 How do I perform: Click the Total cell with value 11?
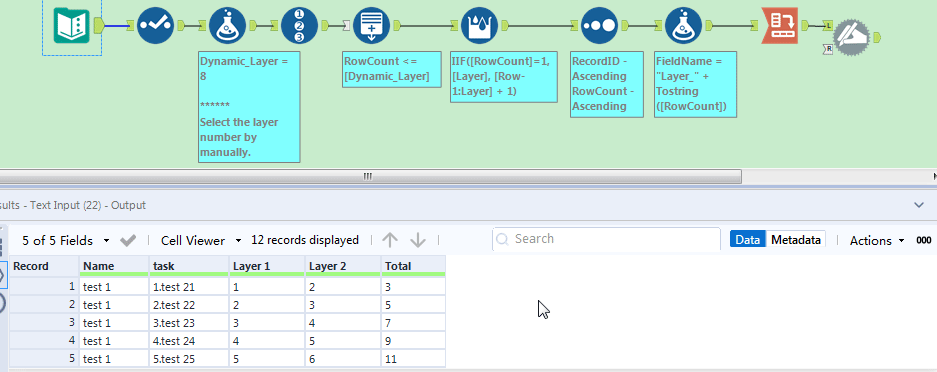[414, 359]
